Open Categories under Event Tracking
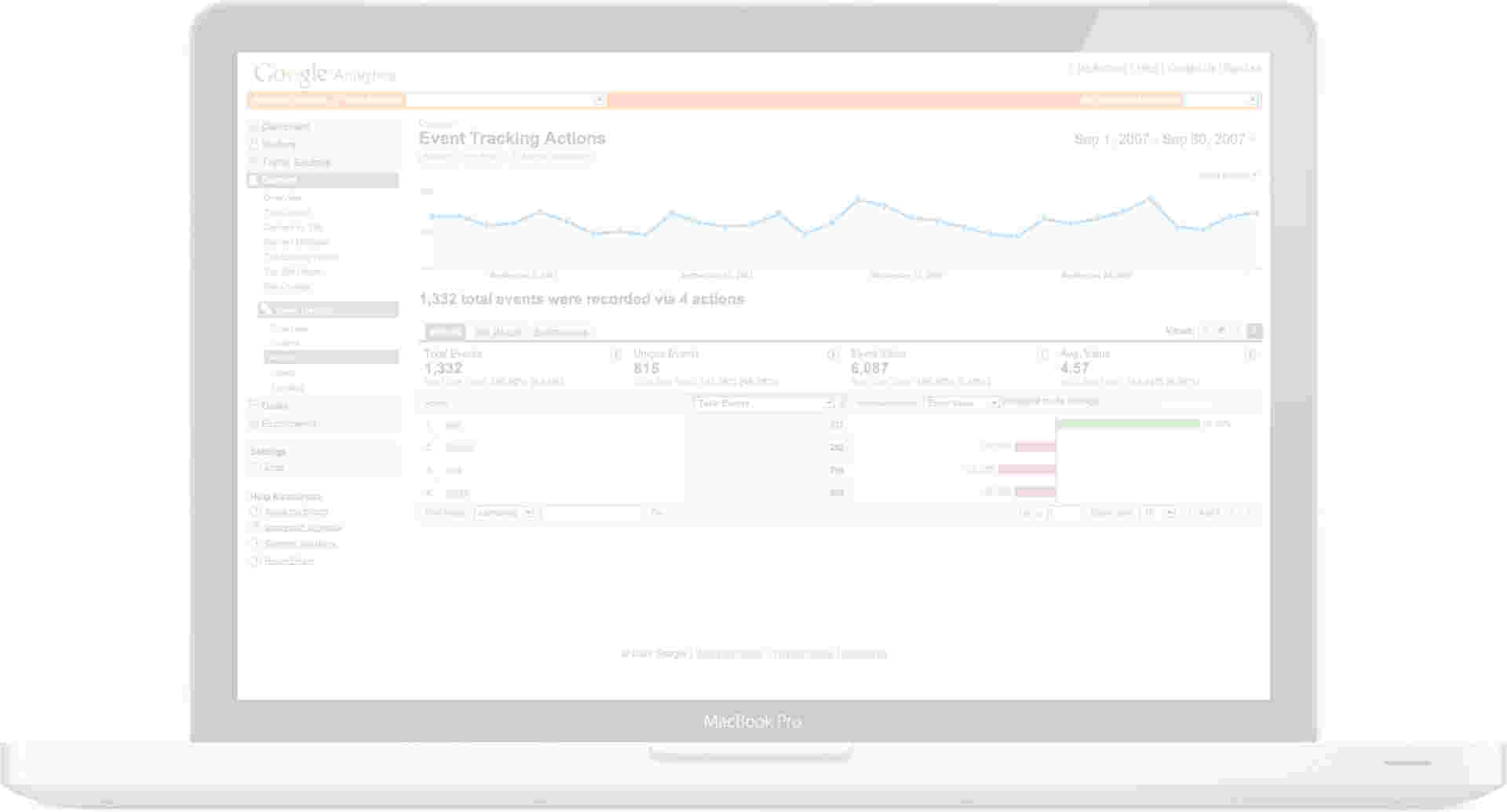The image size is (1507, 812). pyautogui.click(x=285, y=344)
